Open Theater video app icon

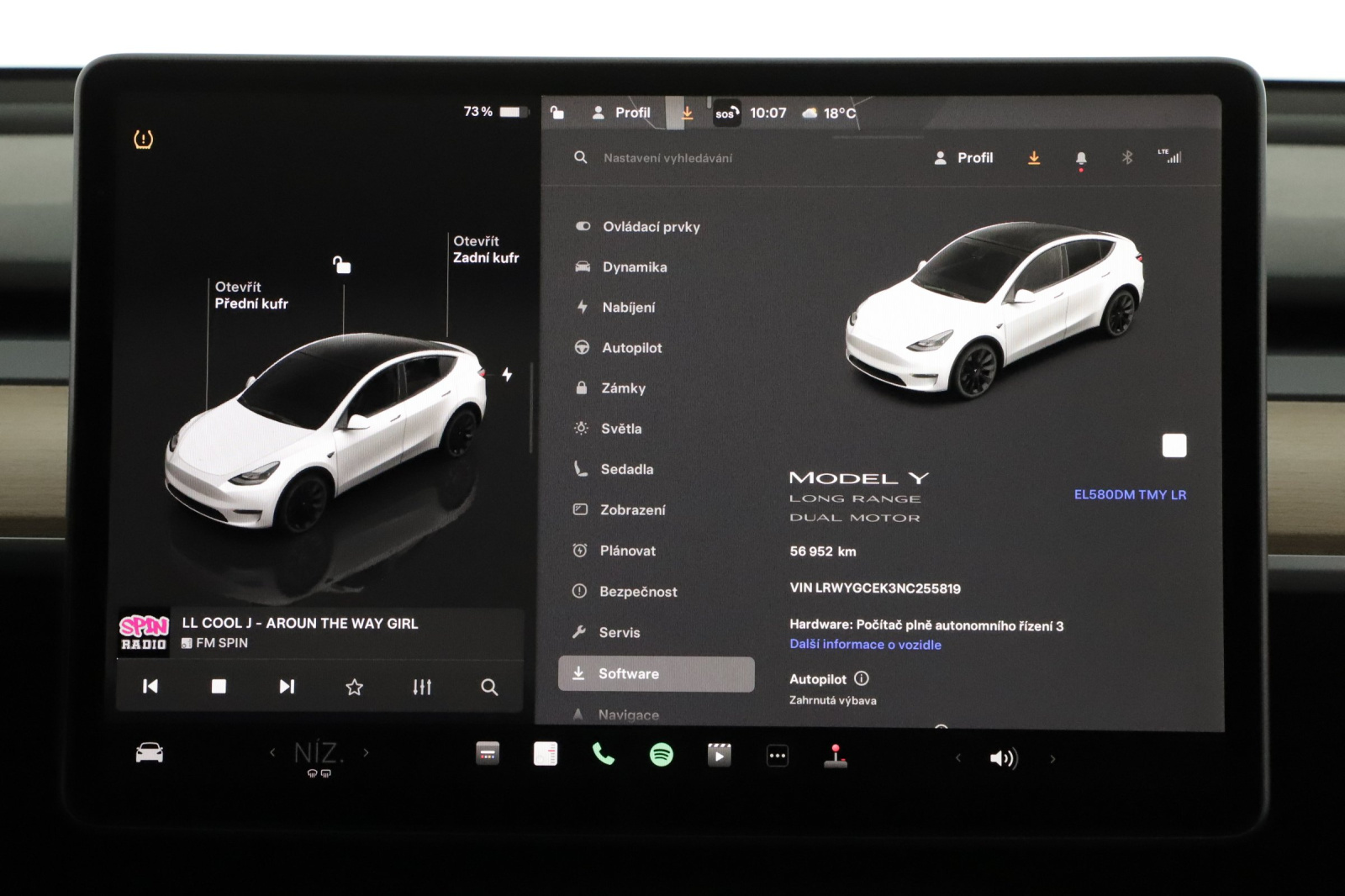coord(719,755)
